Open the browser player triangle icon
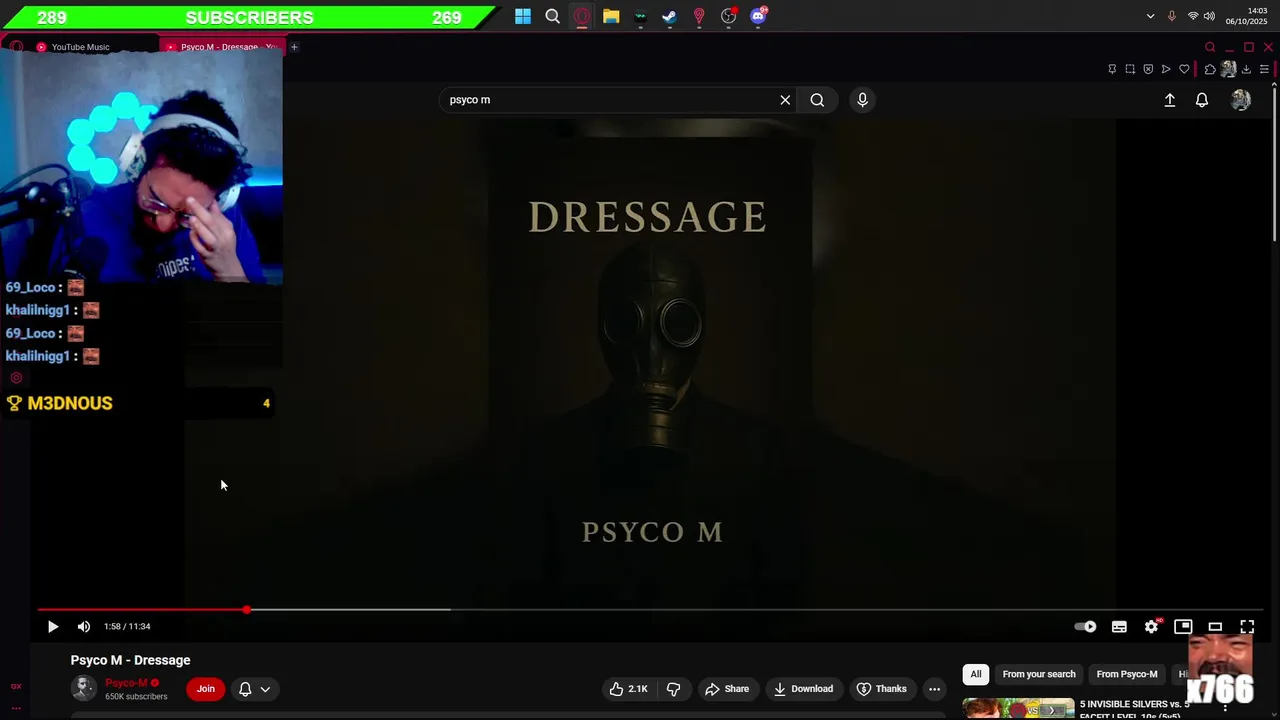1280x720 pixels. tap(1166, 69)
